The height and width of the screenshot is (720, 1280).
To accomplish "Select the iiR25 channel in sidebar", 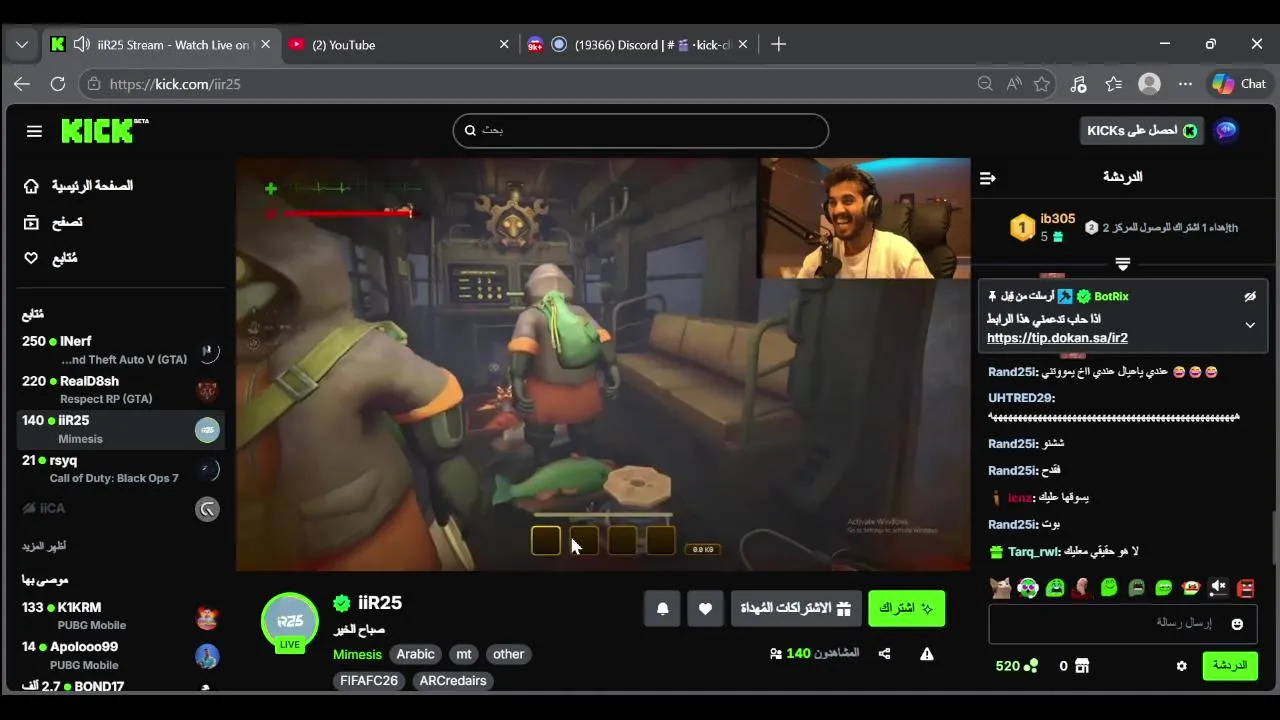I will 120,429.
